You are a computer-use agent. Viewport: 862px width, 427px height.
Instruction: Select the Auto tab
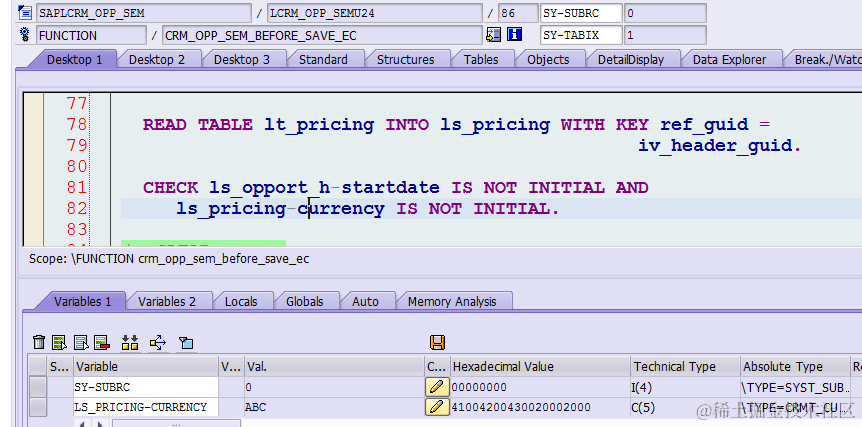366,301
